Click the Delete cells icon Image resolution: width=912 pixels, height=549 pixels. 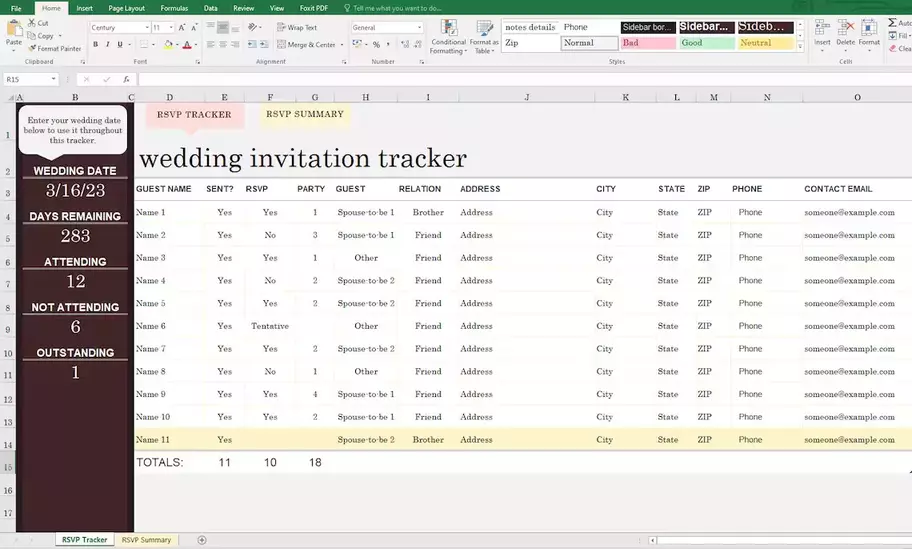(x=845, y=33)
